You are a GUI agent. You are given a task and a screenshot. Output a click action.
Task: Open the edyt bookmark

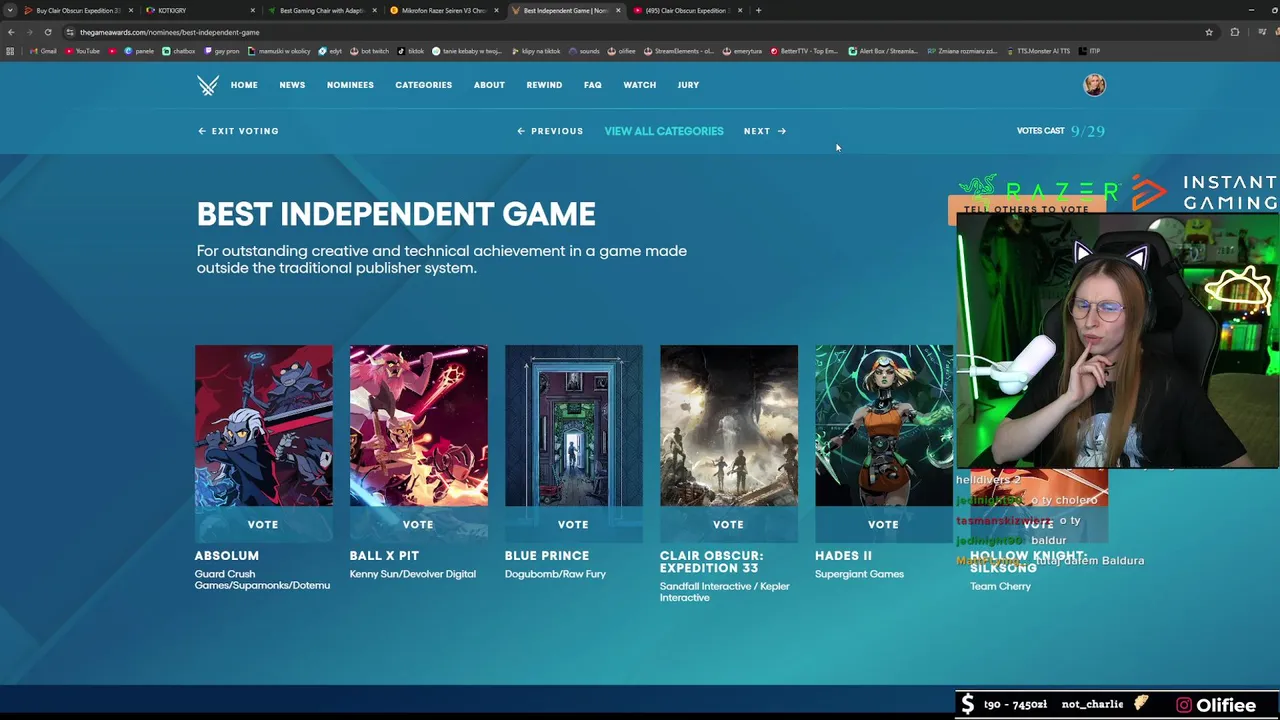tap(331, 51)
